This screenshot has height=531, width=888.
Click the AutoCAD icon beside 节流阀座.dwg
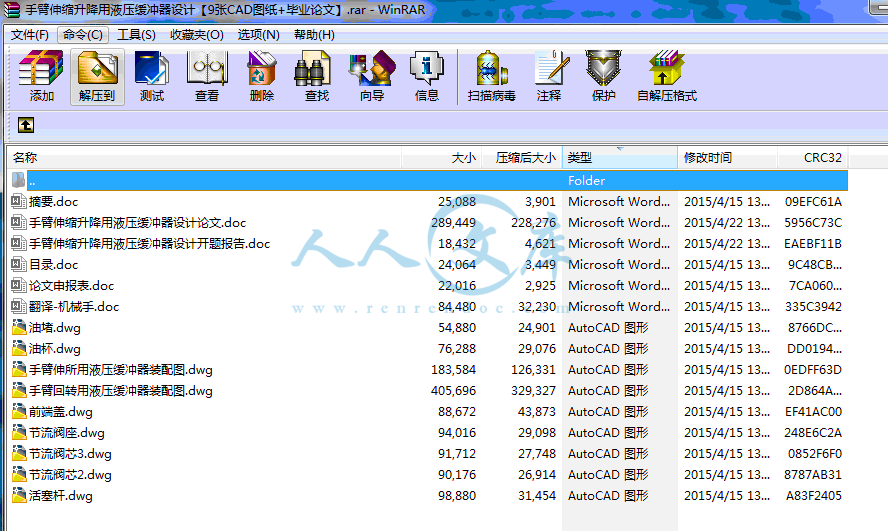tap(19, 432)
